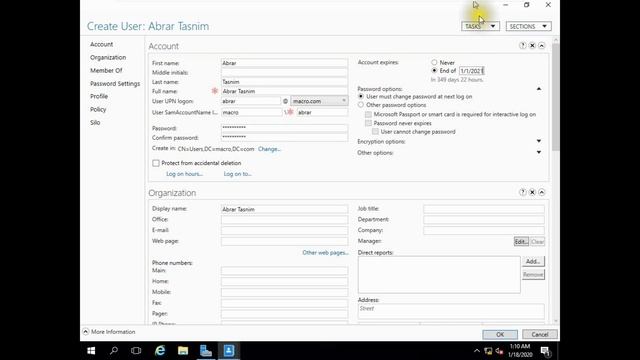Viewport: 640px width, 360px height.
Task: Open the Log on to... link
Action: tap(238, 174)
